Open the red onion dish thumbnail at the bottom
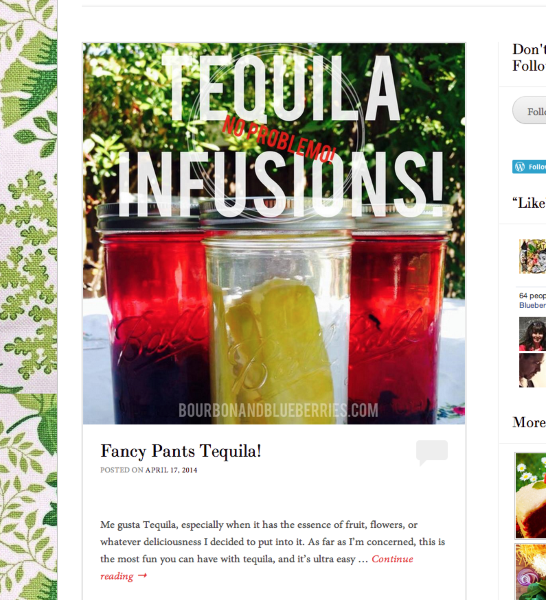Image resolution: width=546 pixels, height=600 pixels. [531, 572]
